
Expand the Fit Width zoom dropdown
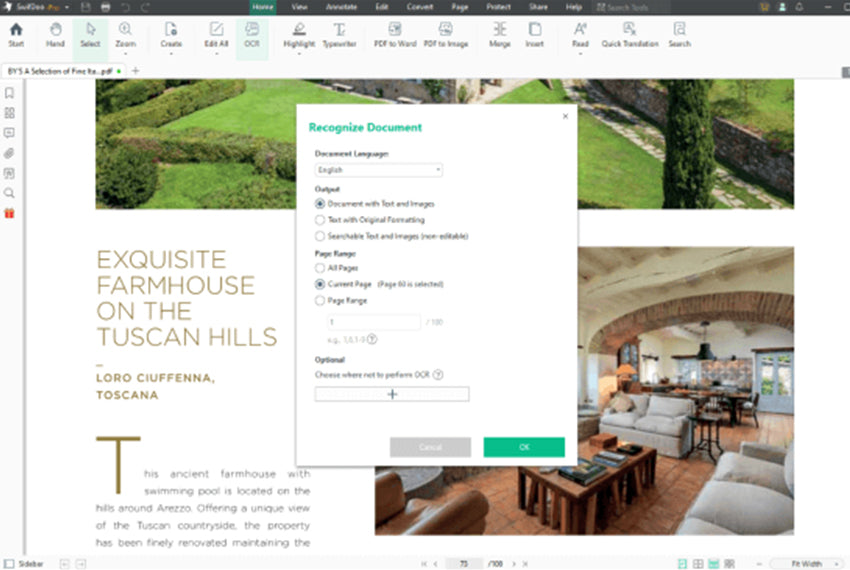[x=808, y=564]
